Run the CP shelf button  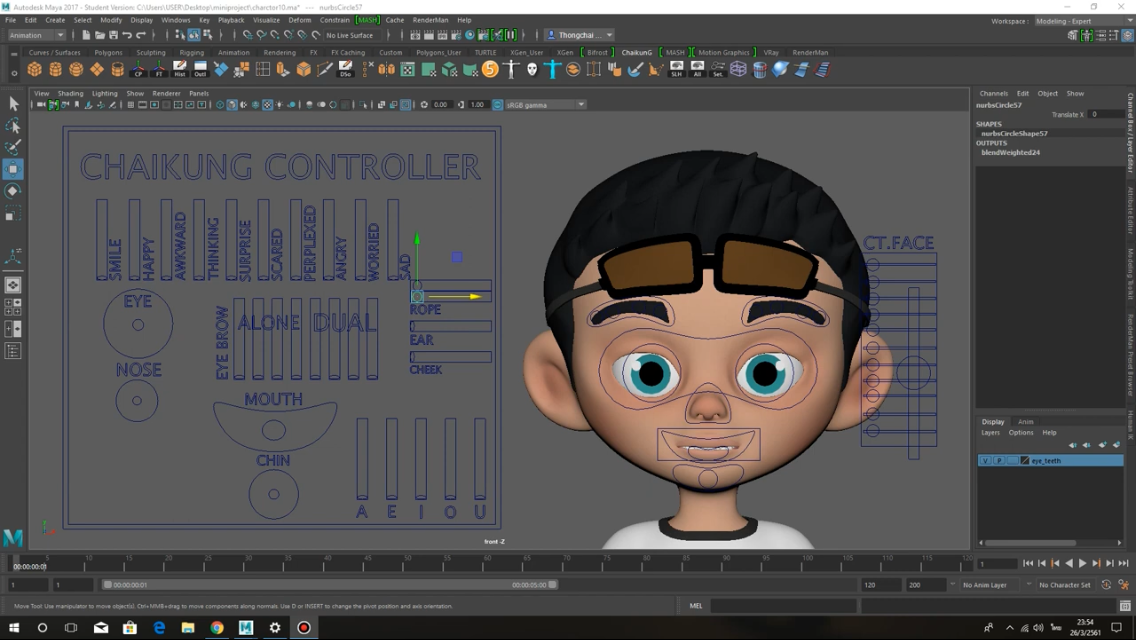[138, 70]
